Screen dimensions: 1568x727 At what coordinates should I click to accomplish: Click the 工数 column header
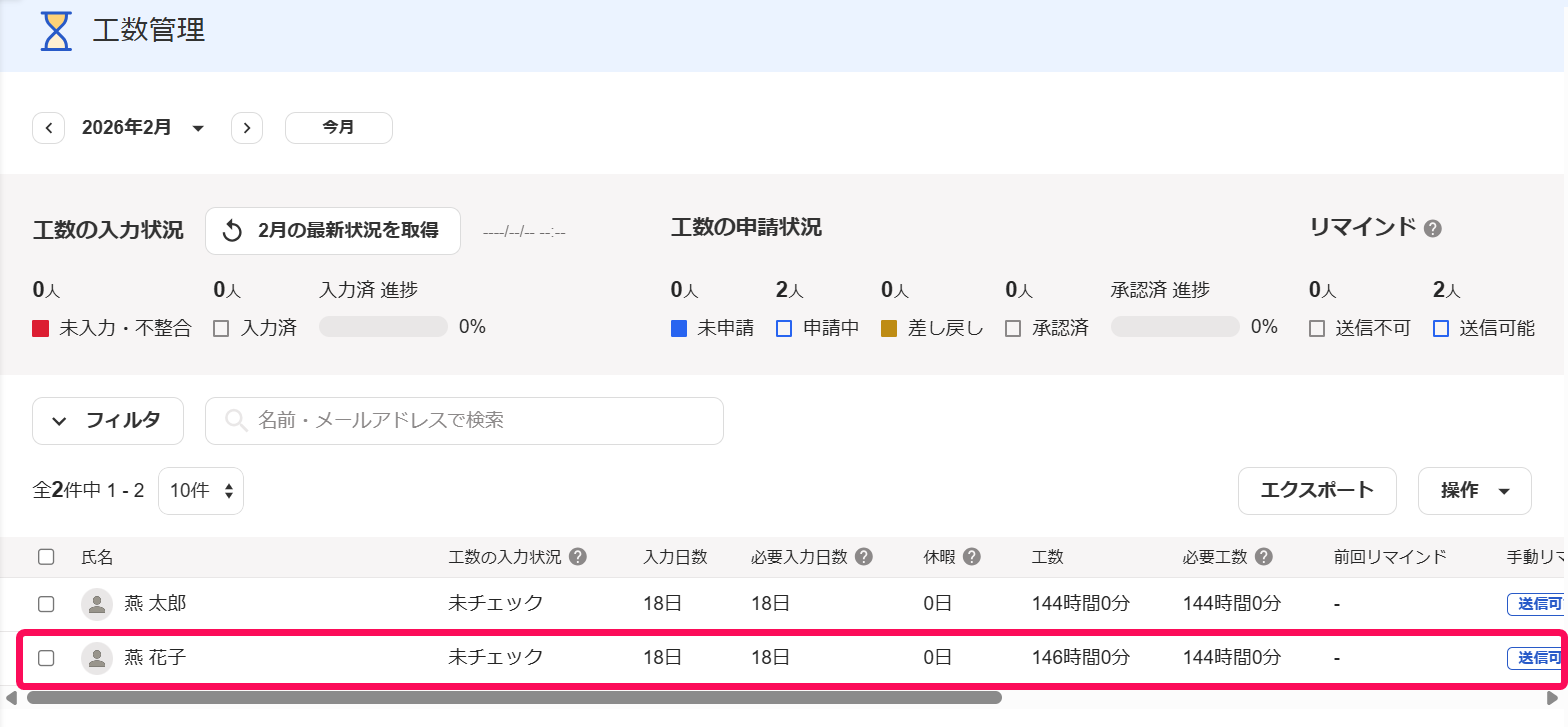point(1048,557)
